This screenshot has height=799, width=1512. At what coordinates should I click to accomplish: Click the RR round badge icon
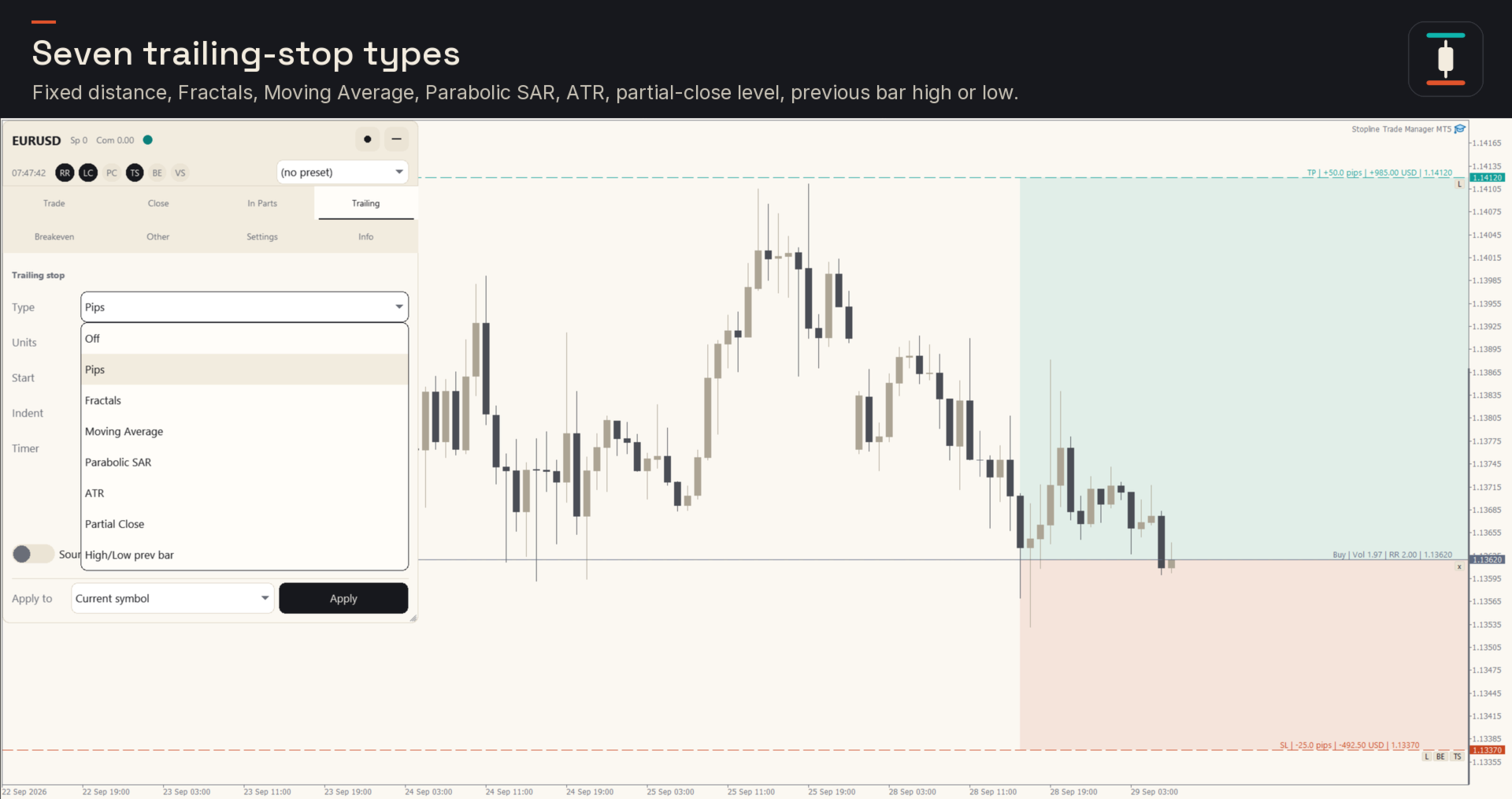(x=65, y=173)
